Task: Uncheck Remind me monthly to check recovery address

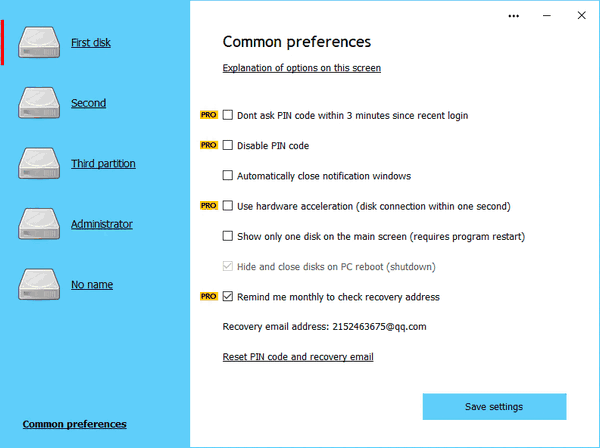Action: [x=228, y=297]
